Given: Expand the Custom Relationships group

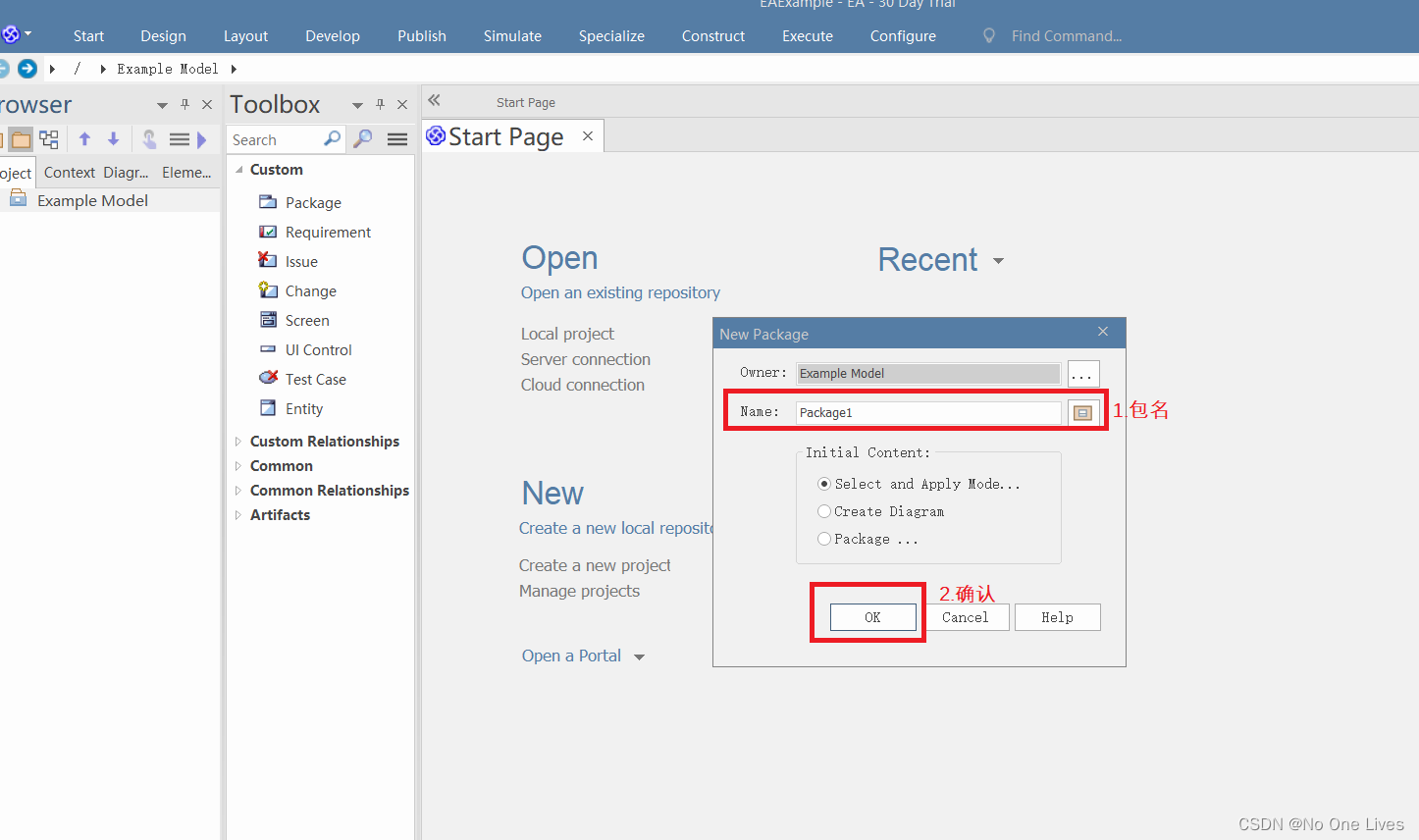Looking at the screenshot, I should click(237, 442).
